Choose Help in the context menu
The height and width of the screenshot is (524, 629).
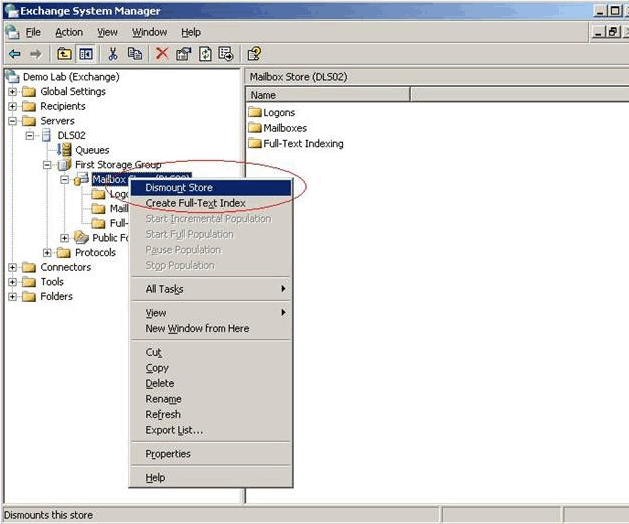click(x=211, y=477)
